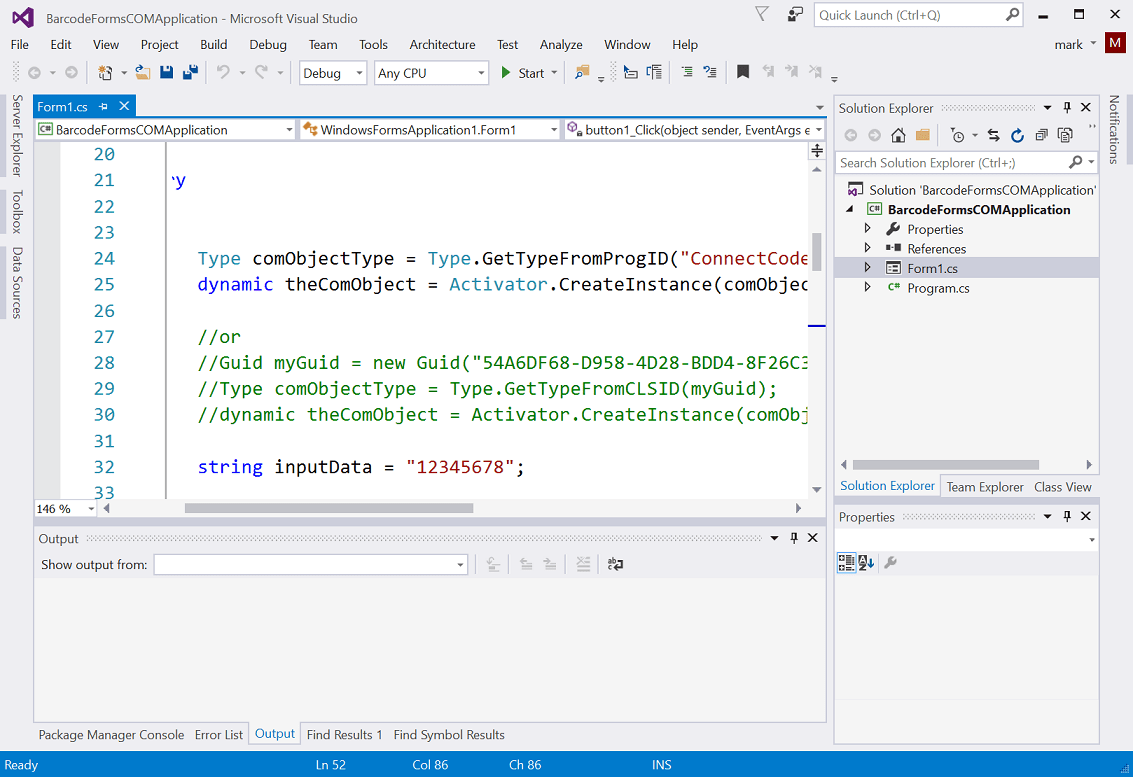Click the Solution Explorer Home icon
The image size is (1133, 777).
[898, 135]
